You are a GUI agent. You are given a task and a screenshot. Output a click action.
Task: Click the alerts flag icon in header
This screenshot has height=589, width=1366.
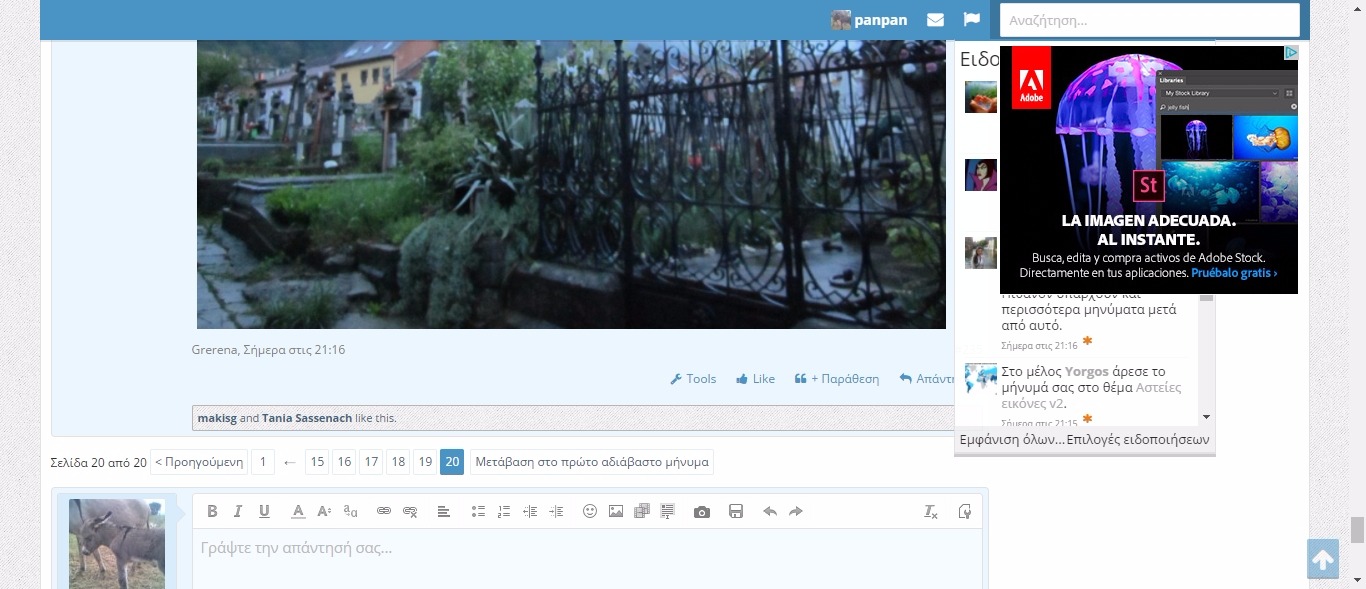pos(971,20)
